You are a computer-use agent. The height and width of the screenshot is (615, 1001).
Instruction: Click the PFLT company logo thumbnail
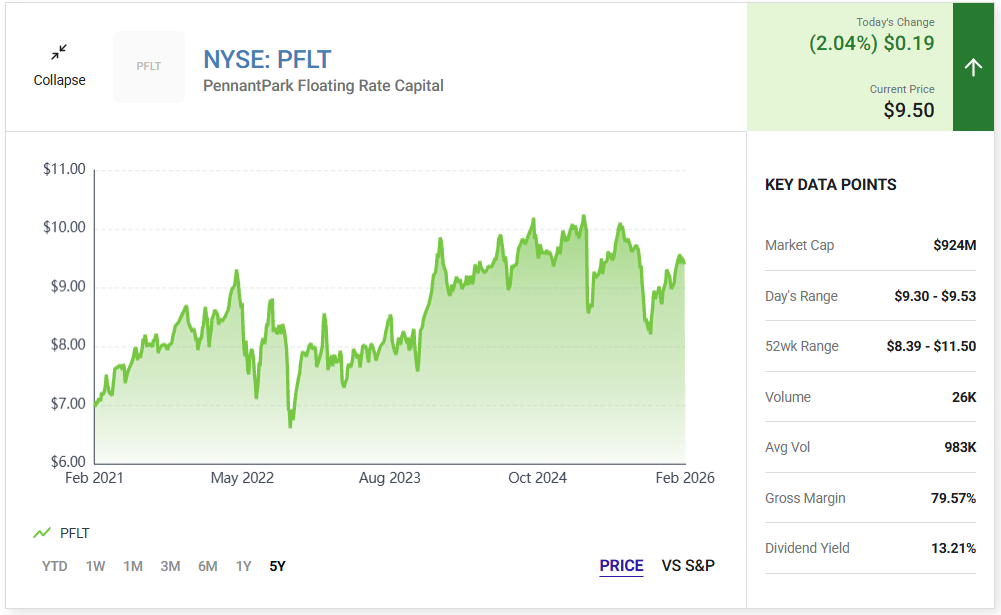coord(149,67)
